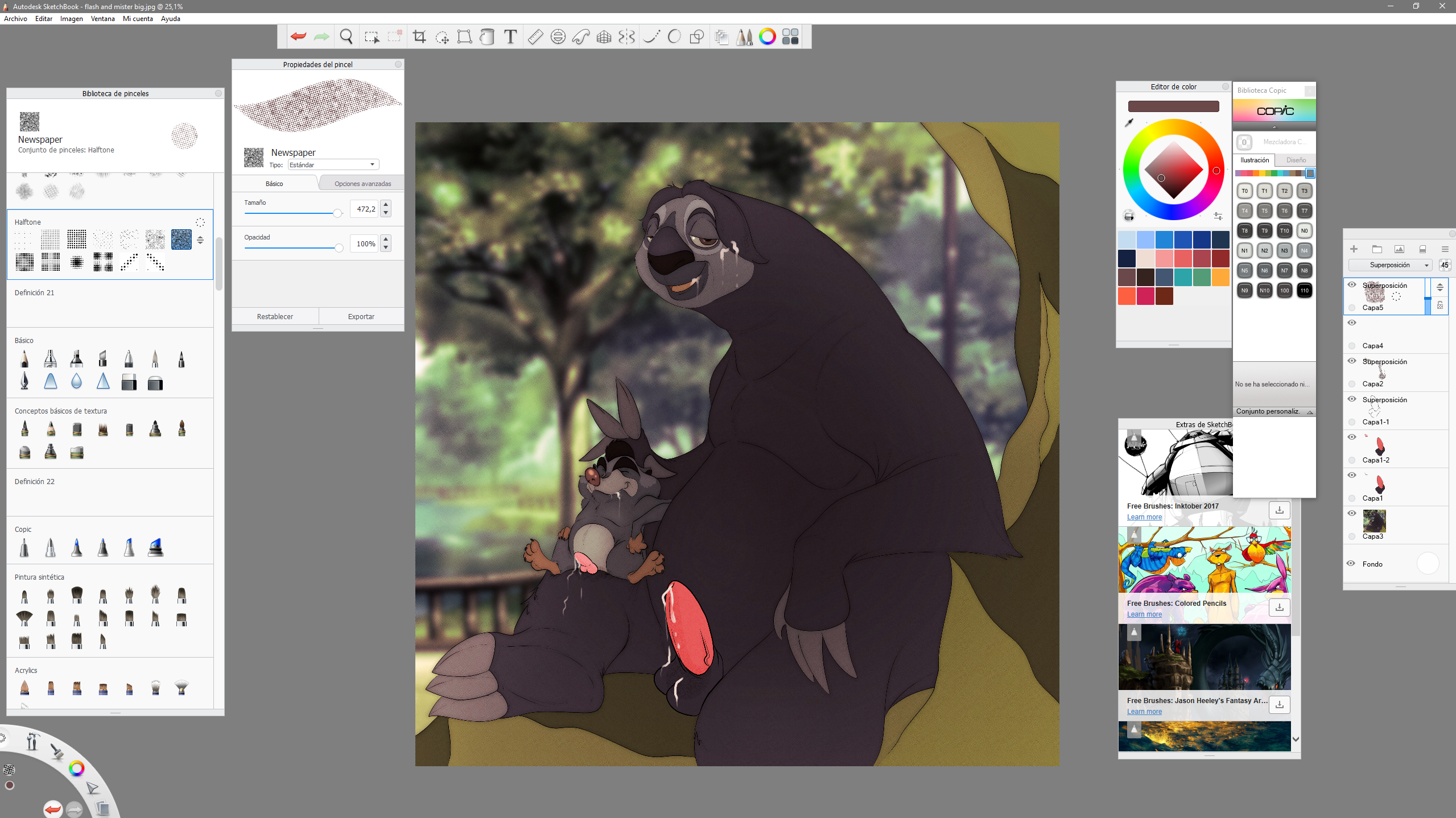Select the Ruler tool
The width and height of the screenshot is (1456, 818).
535,37
